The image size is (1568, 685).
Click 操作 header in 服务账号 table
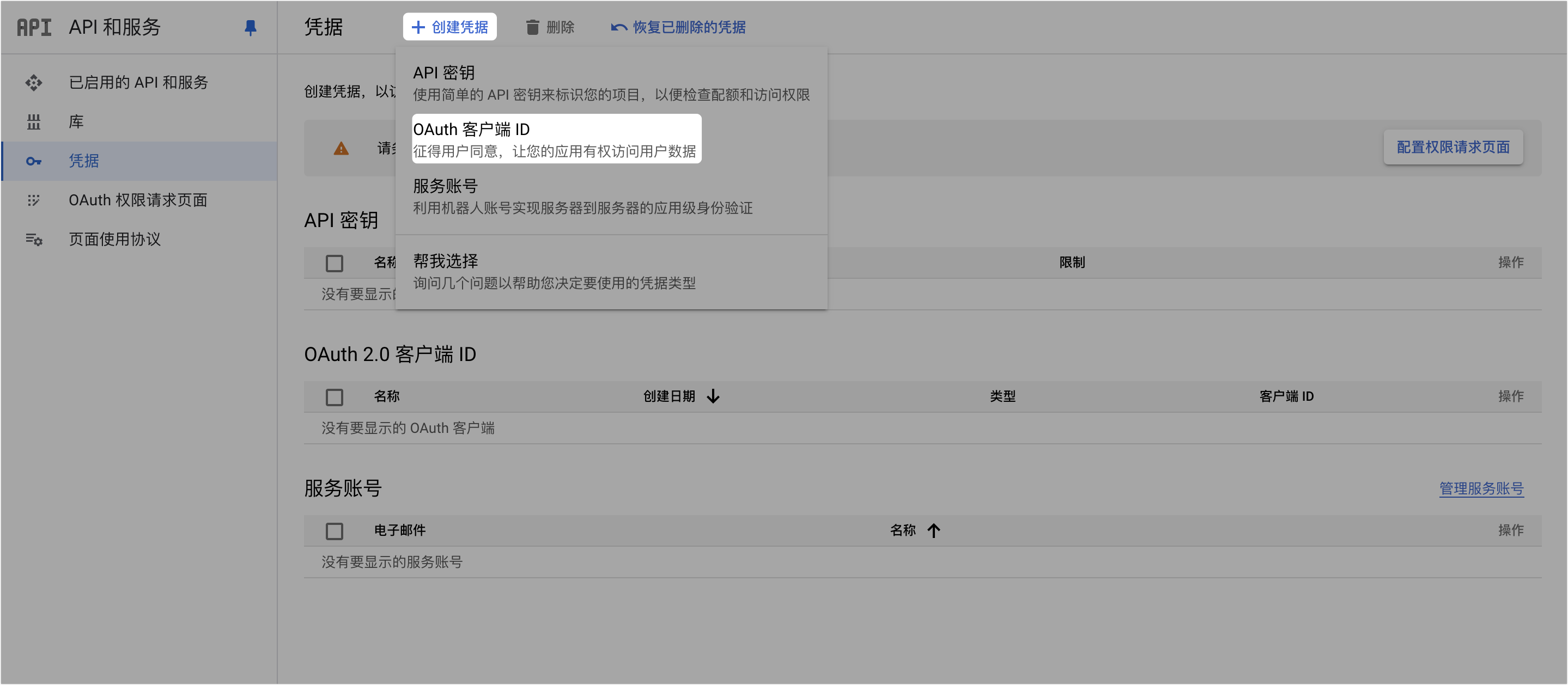pyautogui.click(x=1511, y=530)
